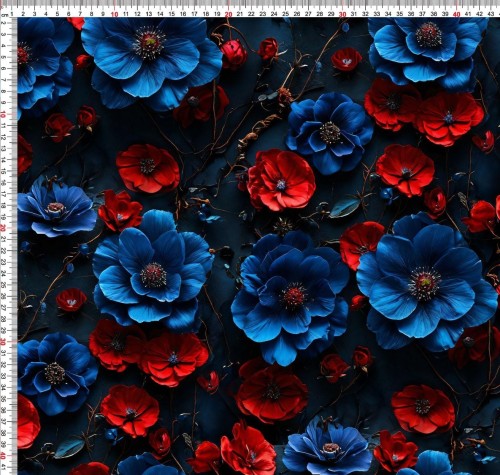Click the red 40 on the left ruler
Image resolution: width=500 pixels, height=475 pixels.
[3, 456]
